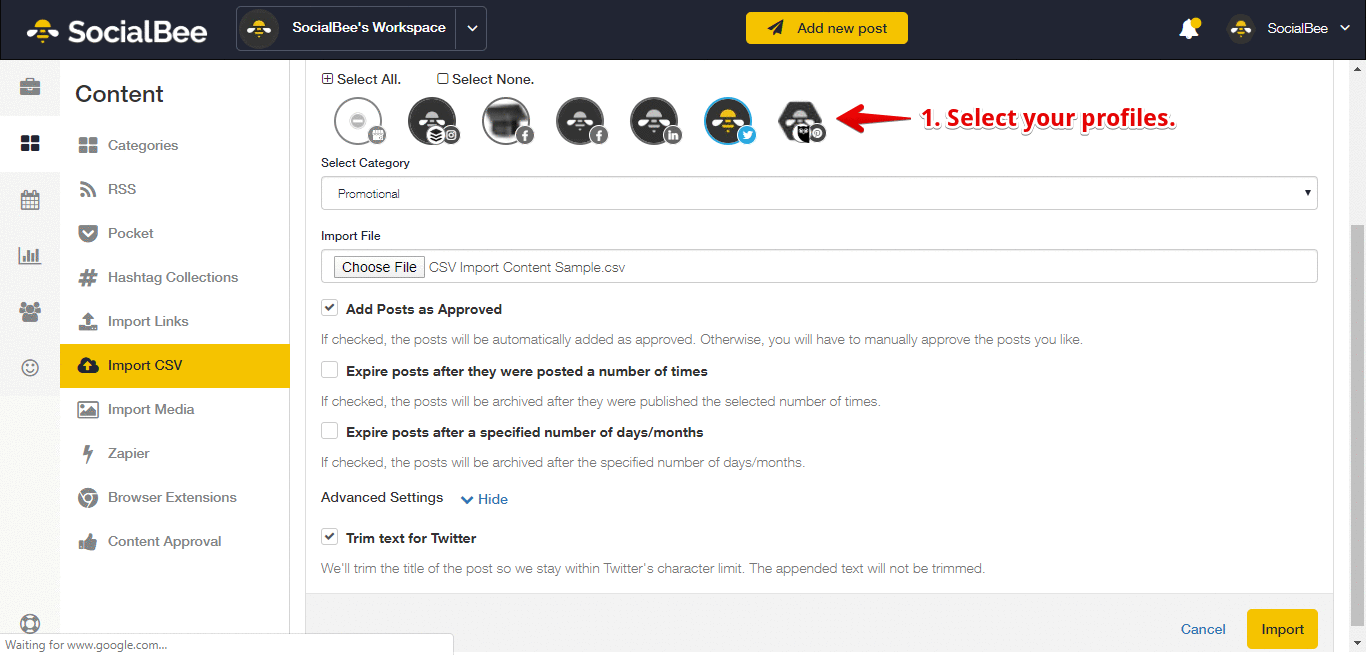Viewport: 1366px width, 655px height.
Task: Open the briefcase icon in left rail
Action: pos(30,86)
